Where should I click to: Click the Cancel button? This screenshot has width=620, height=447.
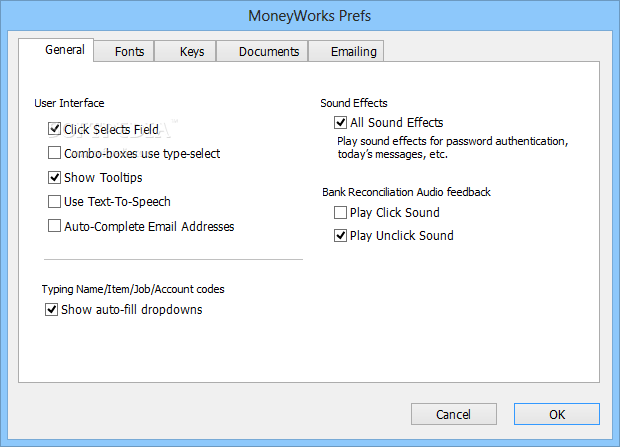pyautogui.click(x=454, y=414)
